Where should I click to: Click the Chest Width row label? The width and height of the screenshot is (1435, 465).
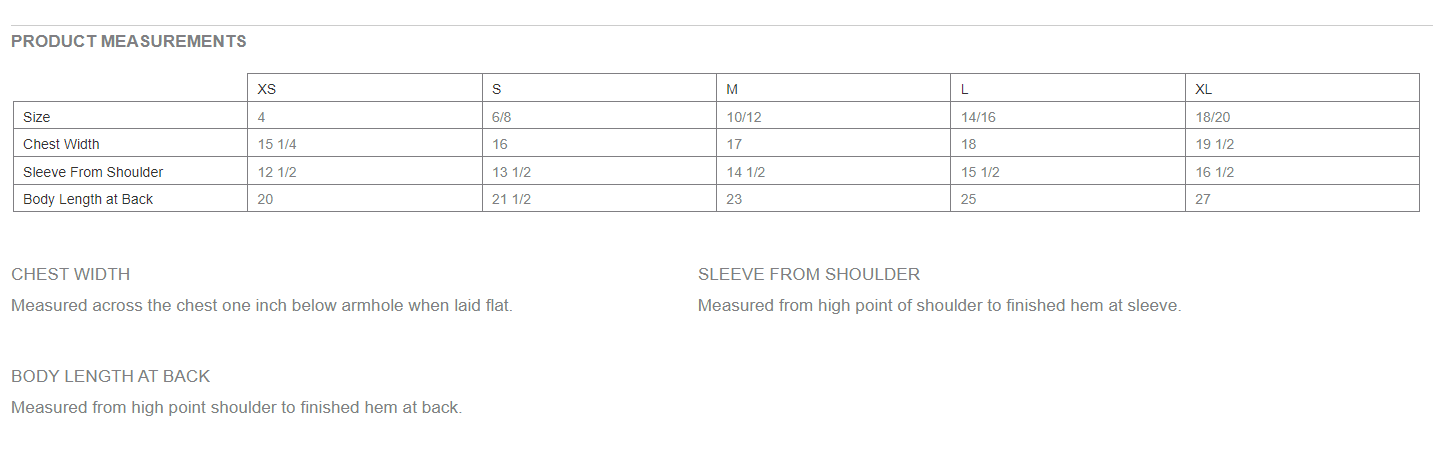[x=61, y=144]
